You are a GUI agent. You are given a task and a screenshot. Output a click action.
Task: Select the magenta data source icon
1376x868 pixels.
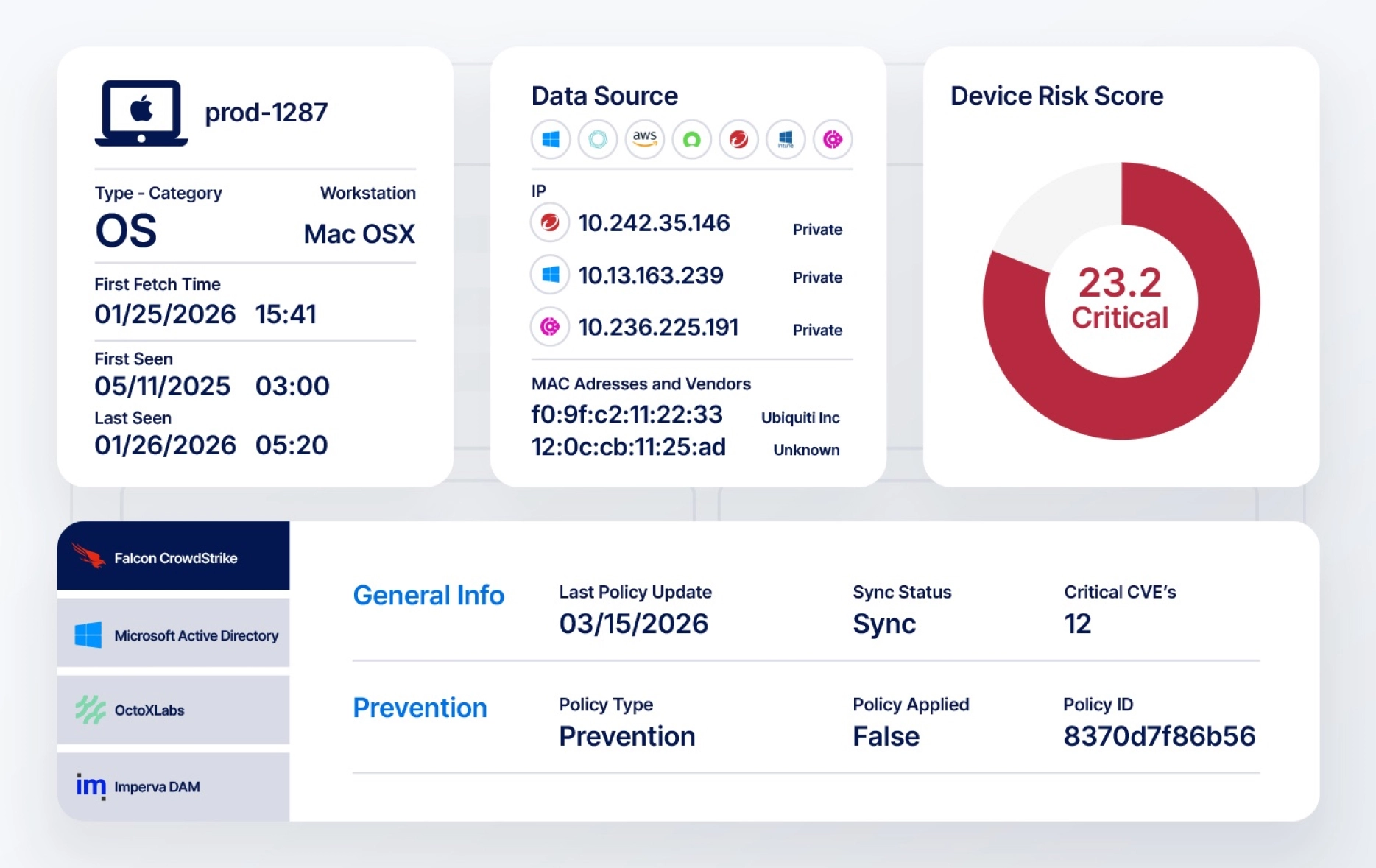833,139
